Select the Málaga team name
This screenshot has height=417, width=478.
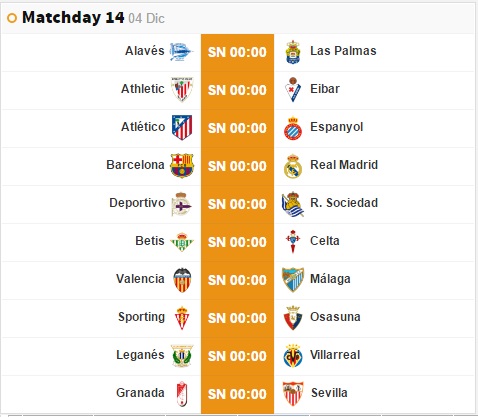pyautogui.click(x=330, y=279)
